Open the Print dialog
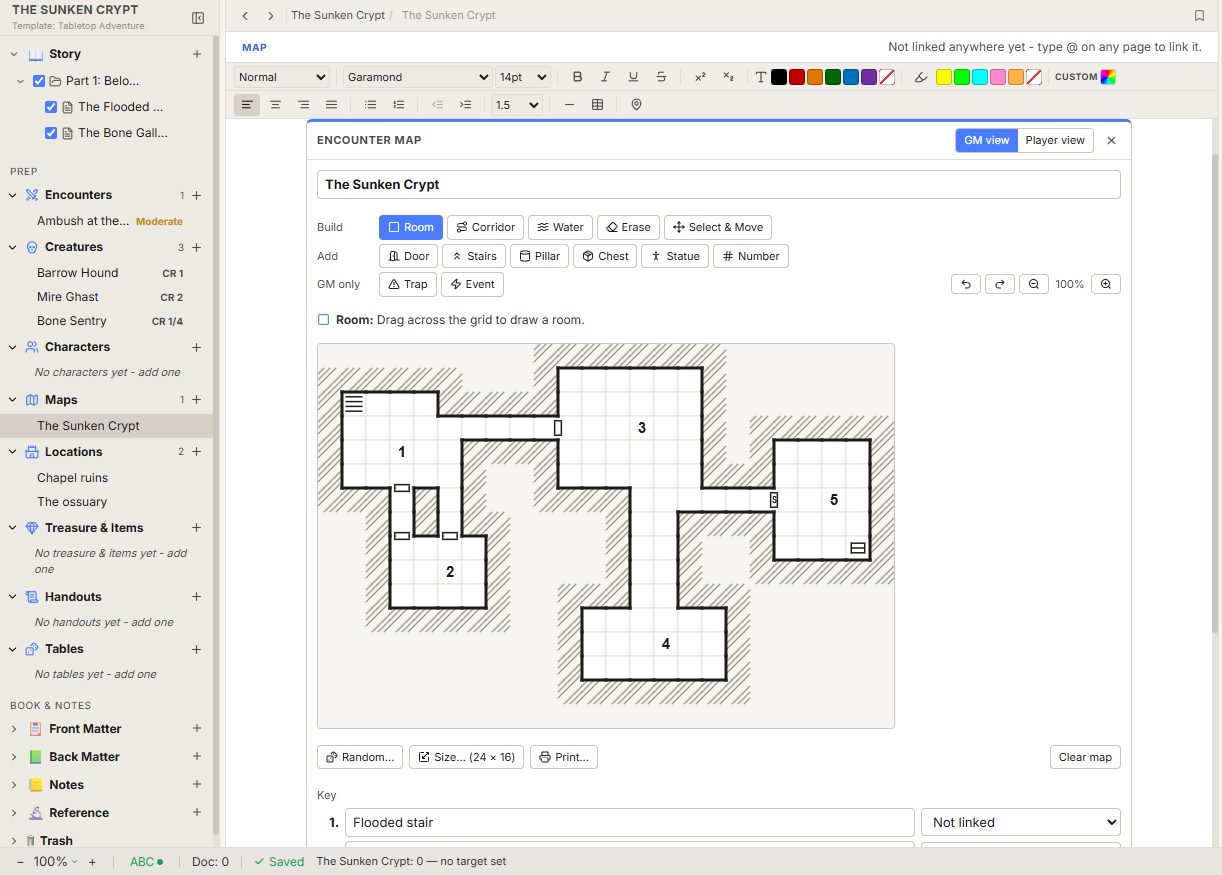The height and width of the screenshot is (875, 1222). (564, 757)
